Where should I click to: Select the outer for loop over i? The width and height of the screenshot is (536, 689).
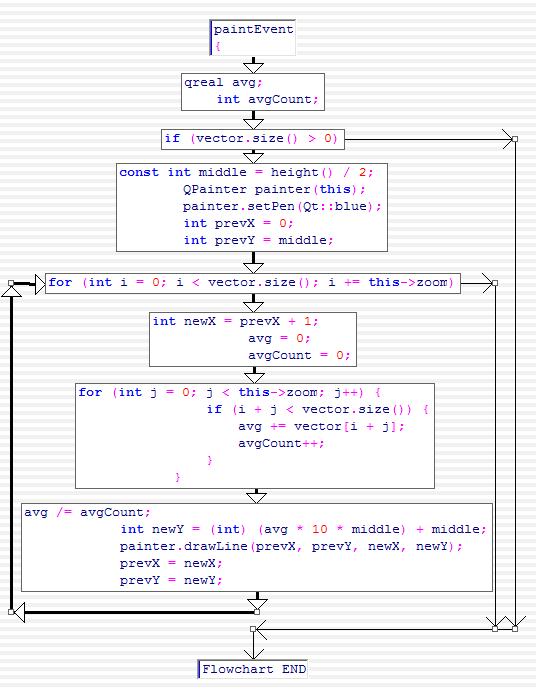[x=253, y=283]
